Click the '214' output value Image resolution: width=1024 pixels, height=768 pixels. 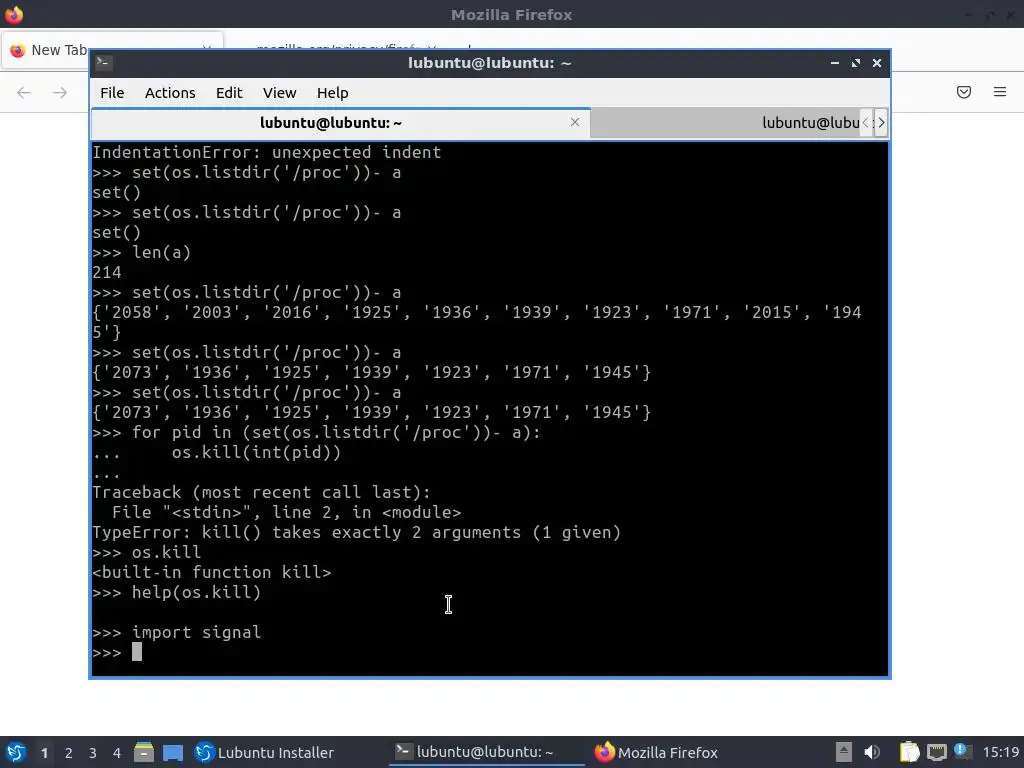point(106,272)
